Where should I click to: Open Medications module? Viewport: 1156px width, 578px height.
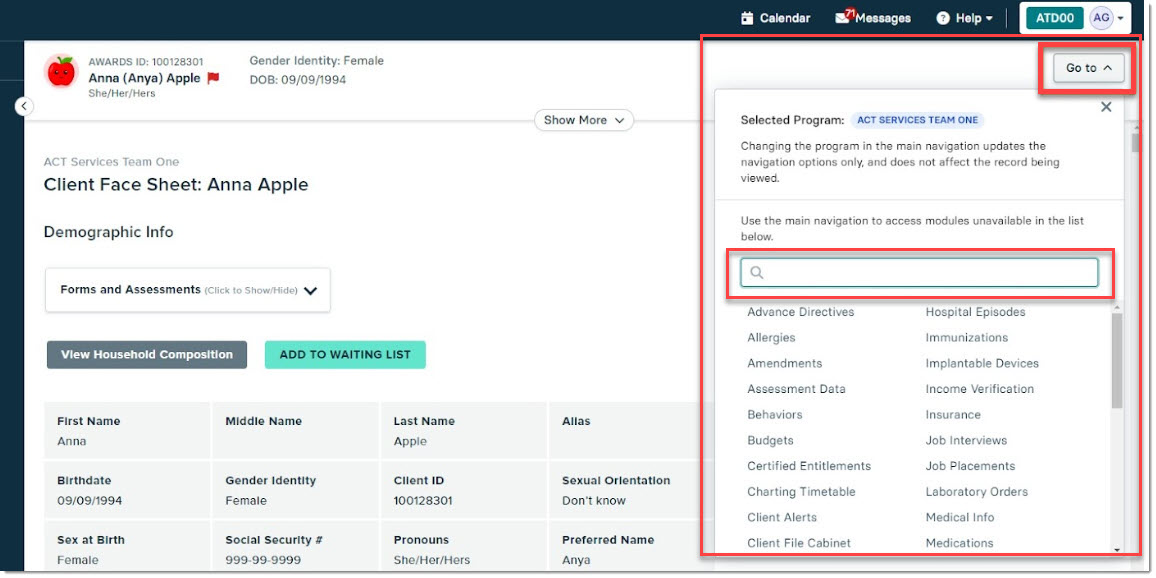click(x=960, y=543)
